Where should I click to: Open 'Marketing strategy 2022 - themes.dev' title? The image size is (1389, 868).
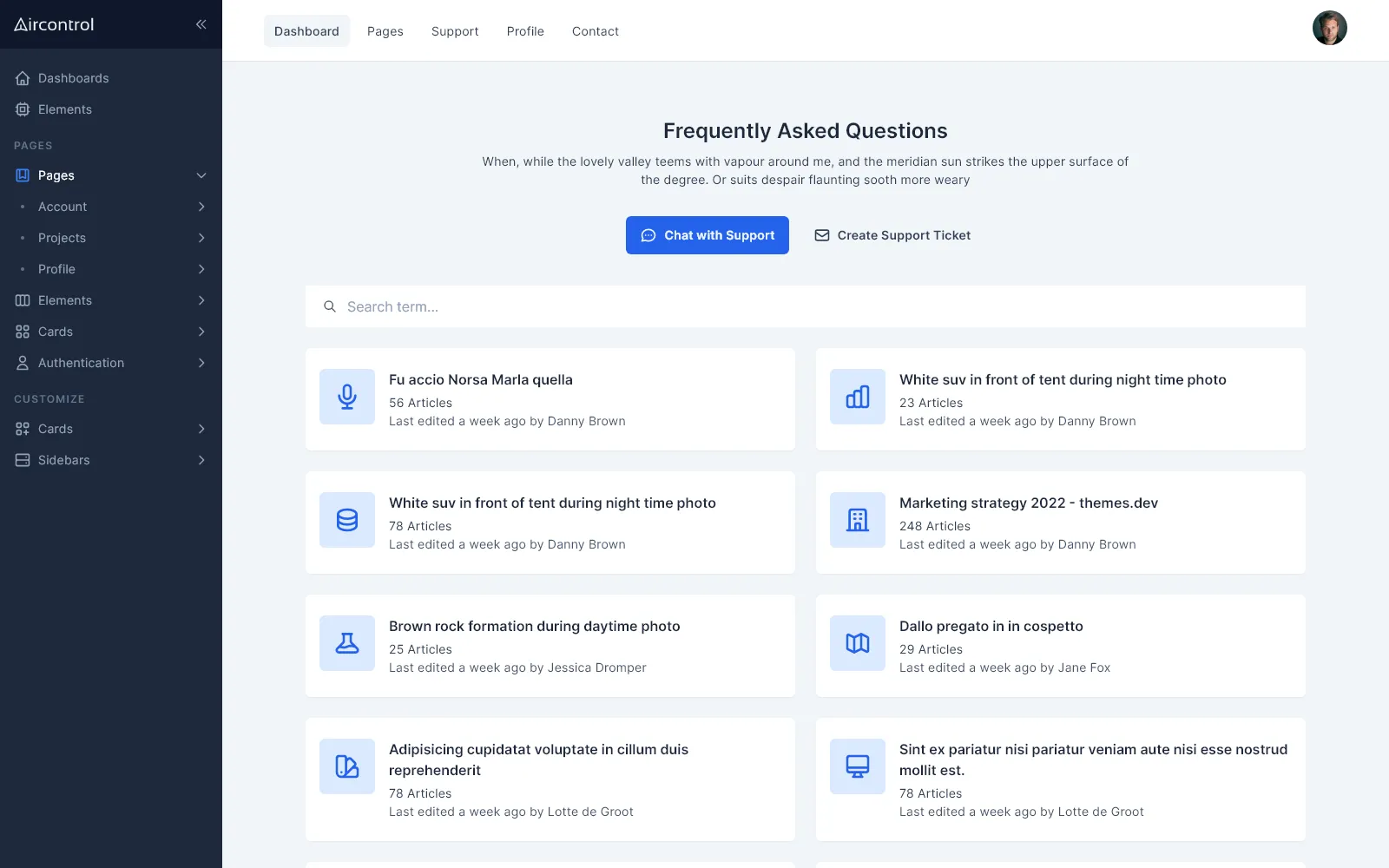(x=1029, y=503)
